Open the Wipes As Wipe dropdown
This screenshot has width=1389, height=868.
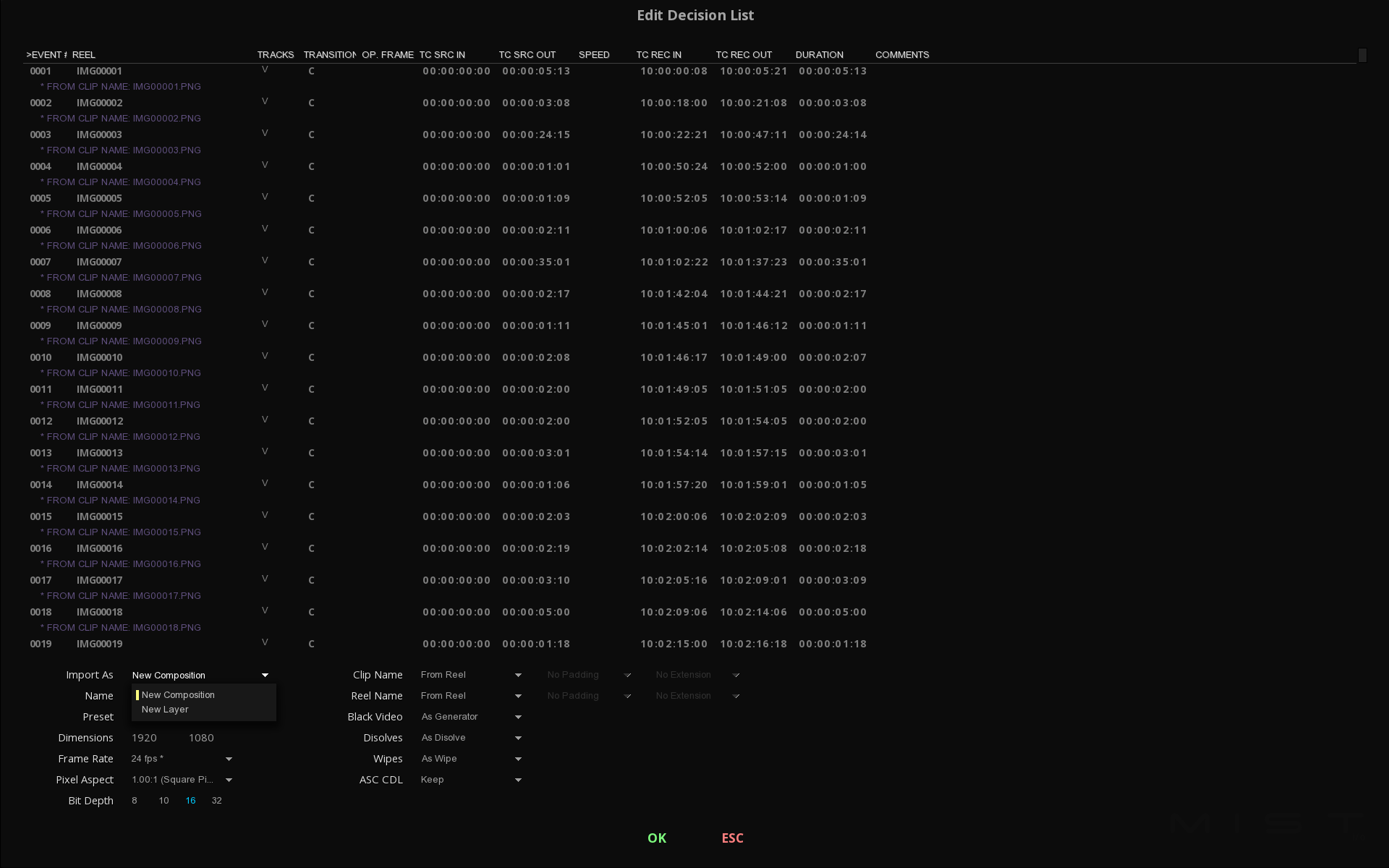518,759
